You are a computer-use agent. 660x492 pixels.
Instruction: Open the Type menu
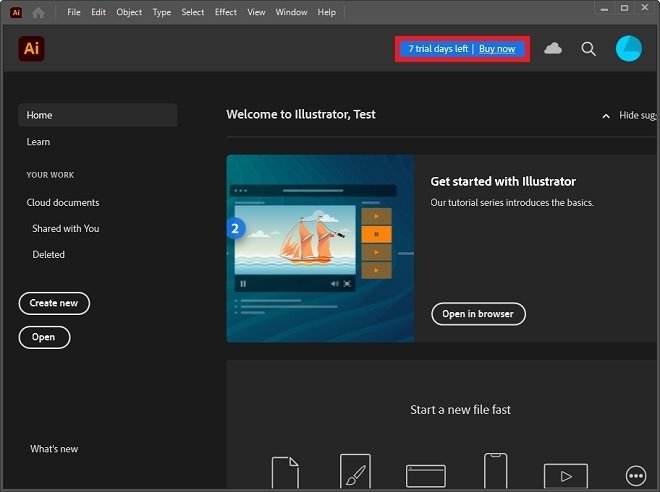coord(162,12)
